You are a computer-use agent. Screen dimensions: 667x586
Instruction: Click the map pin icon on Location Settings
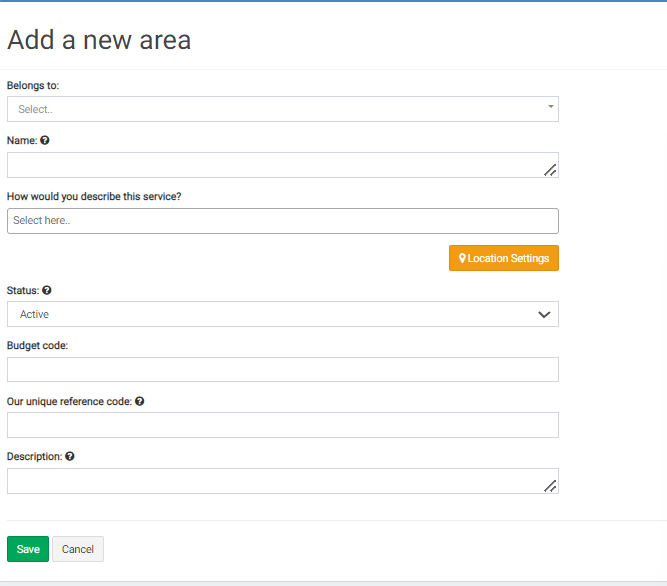click(x=462, y=258)
